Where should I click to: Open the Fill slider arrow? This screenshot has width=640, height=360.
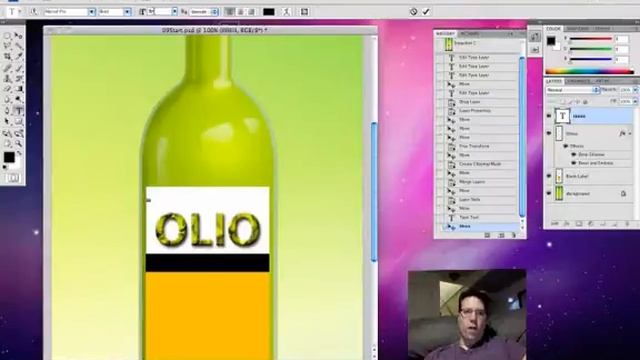pyautogui.click(x=636, y=101)
